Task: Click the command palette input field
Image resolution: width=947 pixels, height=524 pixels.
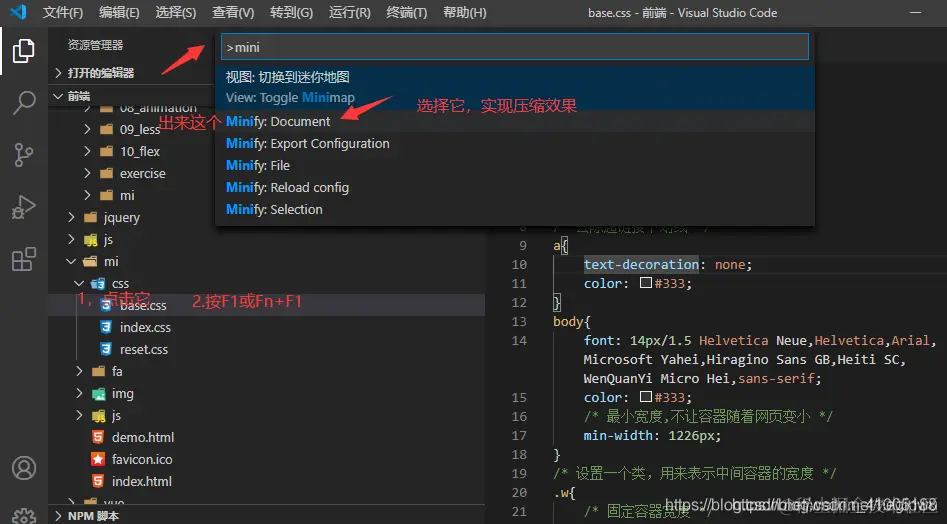Action: click(515, 46)
